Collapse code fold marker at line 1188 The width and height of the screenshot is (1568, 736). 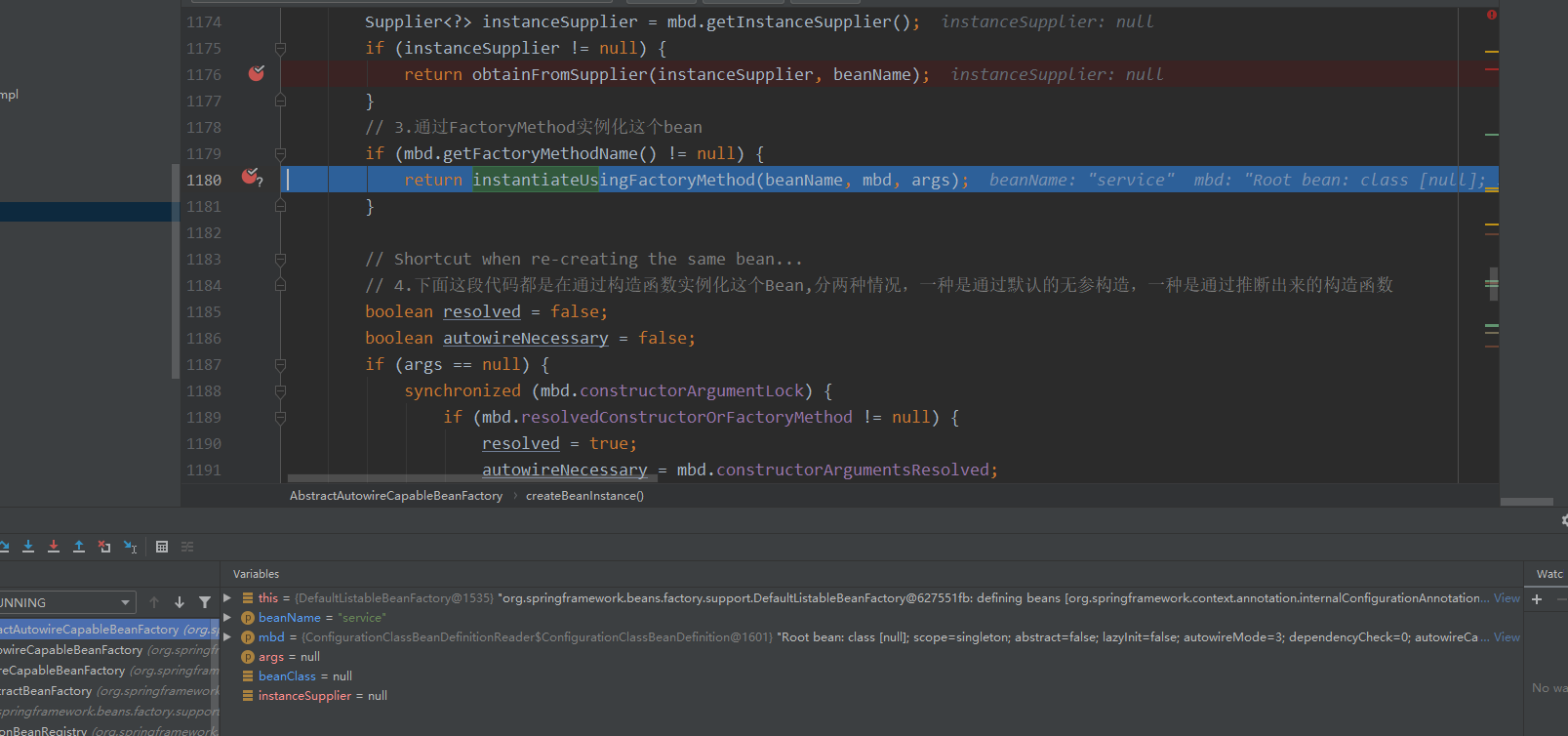pyautogui.click(x=280, y=390)
